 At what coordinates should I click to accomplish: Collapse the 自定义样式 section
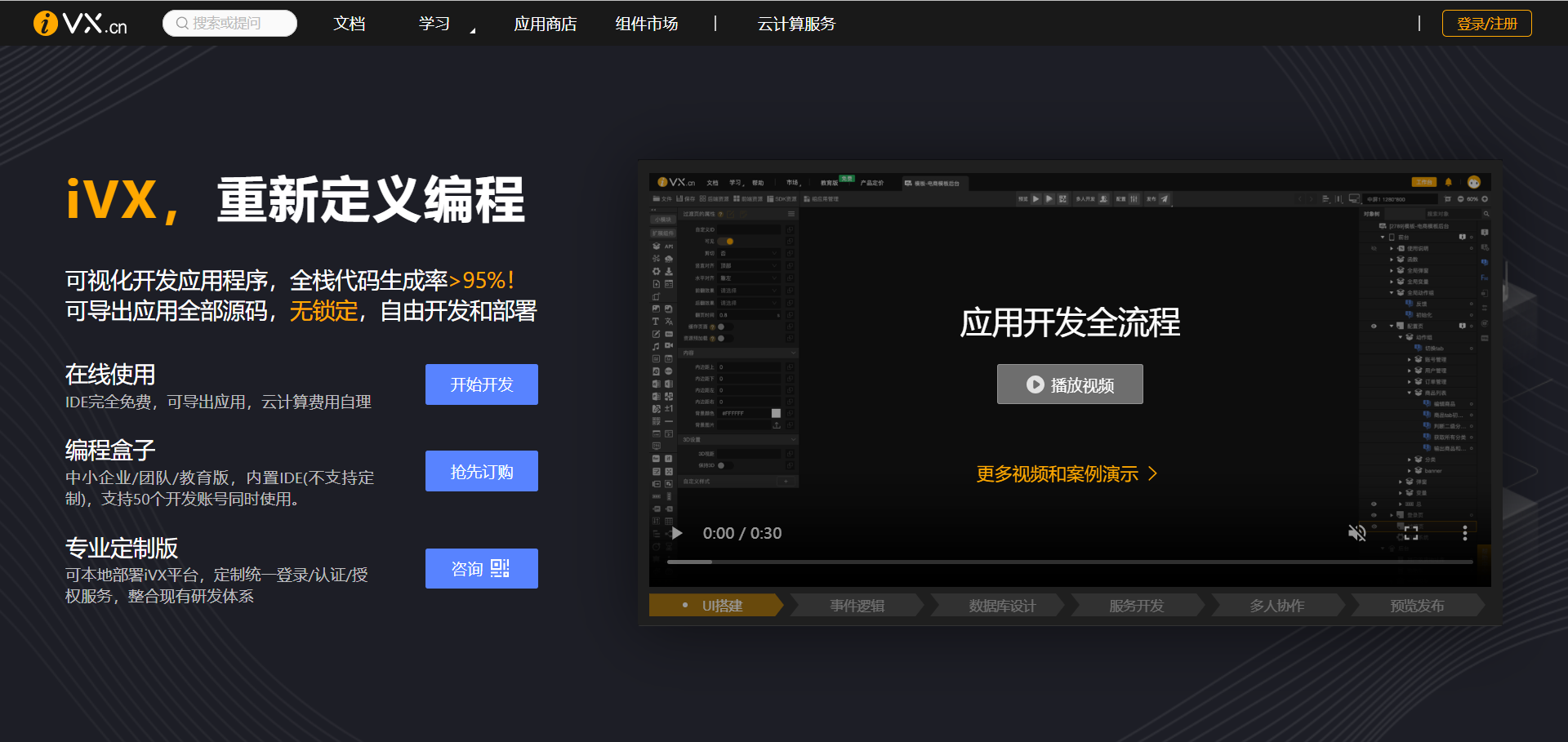pos(719,482)
